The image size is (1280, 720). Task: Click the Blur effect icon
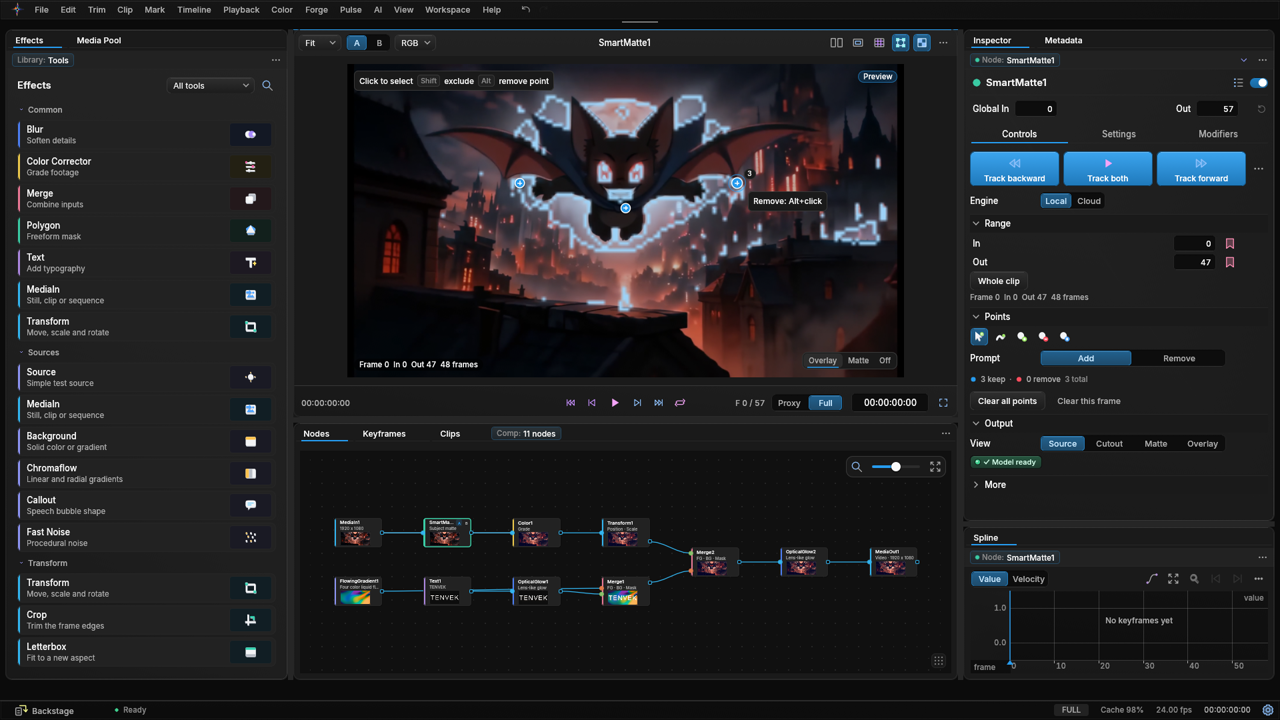point(250,134)
